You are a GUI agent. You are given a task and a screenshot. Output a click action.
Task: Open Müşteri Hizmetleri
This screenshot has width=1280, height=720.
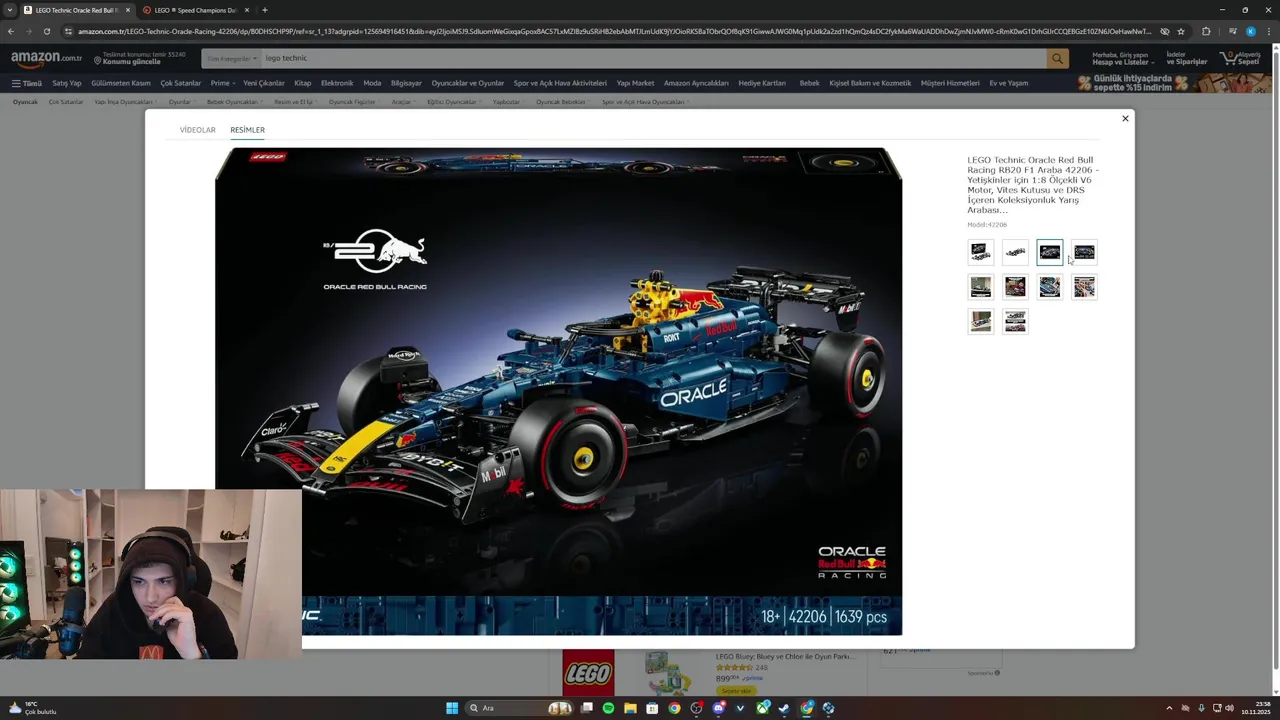(x=950, y=83)
